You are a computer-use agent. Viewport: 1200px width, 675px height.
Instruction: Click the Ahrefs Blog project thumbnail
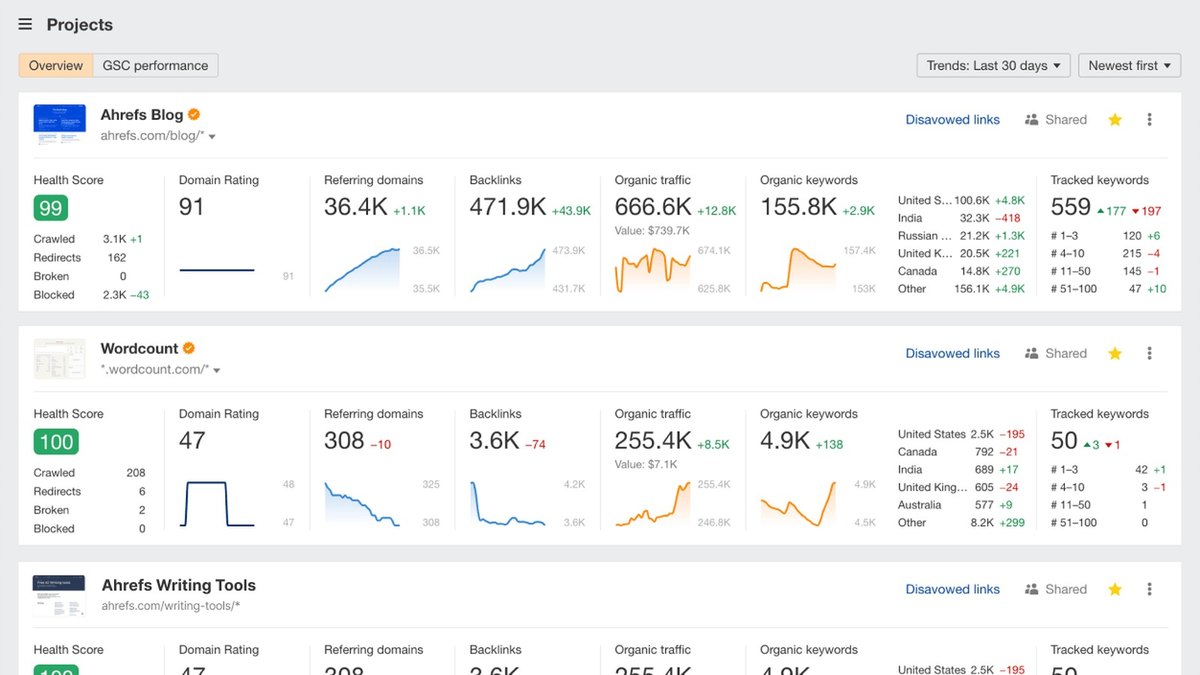pos(60,124)
